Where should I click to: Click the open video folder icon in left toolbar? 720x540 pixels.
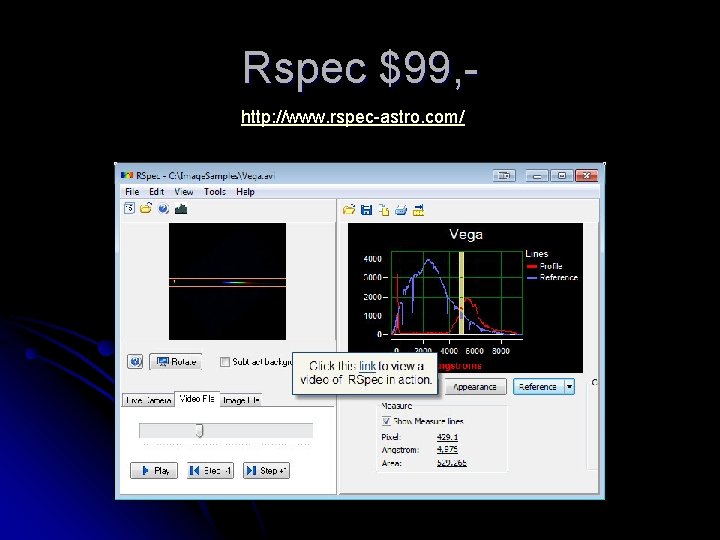pos(146,209)
